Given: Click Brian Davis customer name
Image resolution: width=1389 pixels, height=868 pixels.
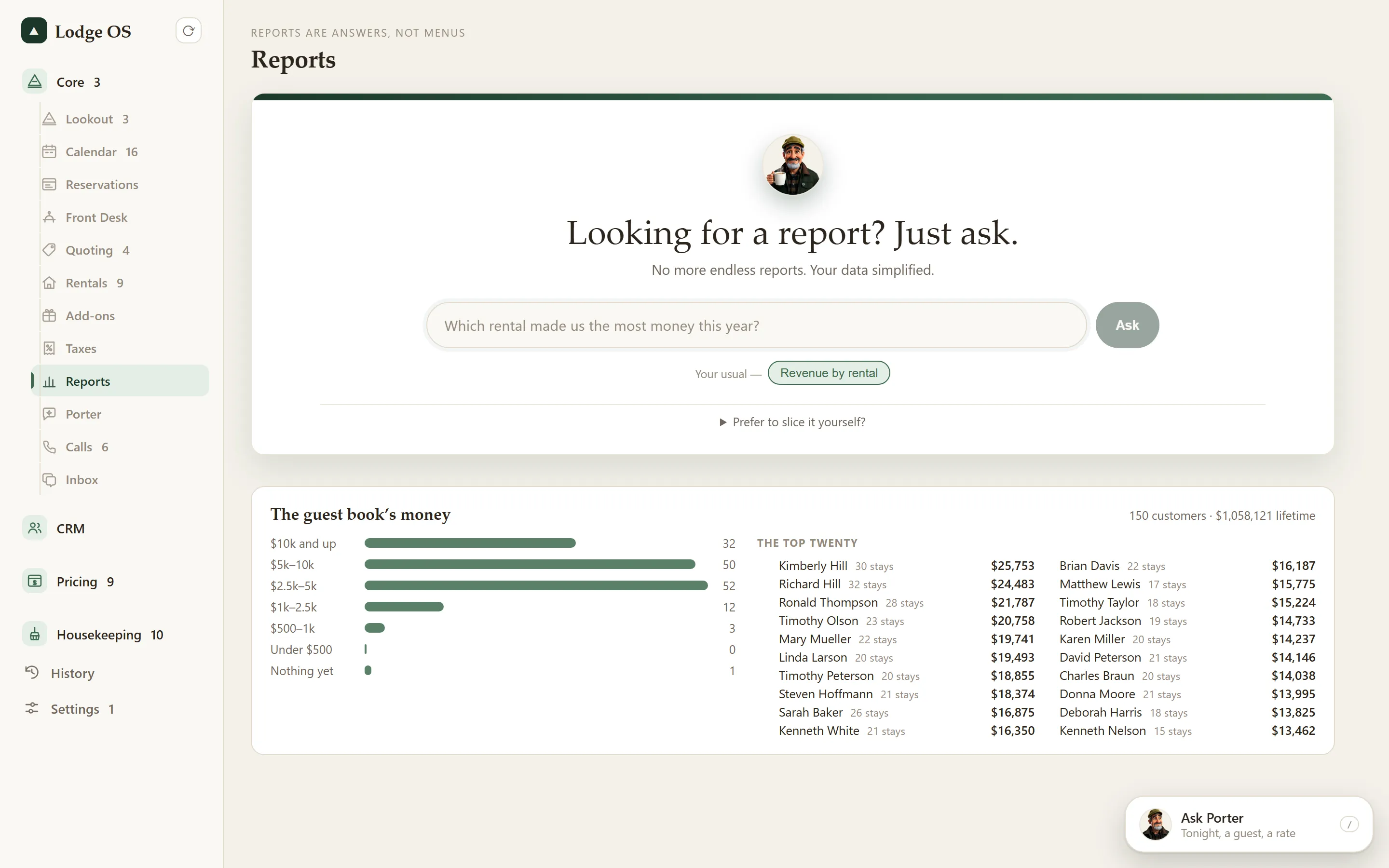Looking at the screenshot, I should 1089,566.
